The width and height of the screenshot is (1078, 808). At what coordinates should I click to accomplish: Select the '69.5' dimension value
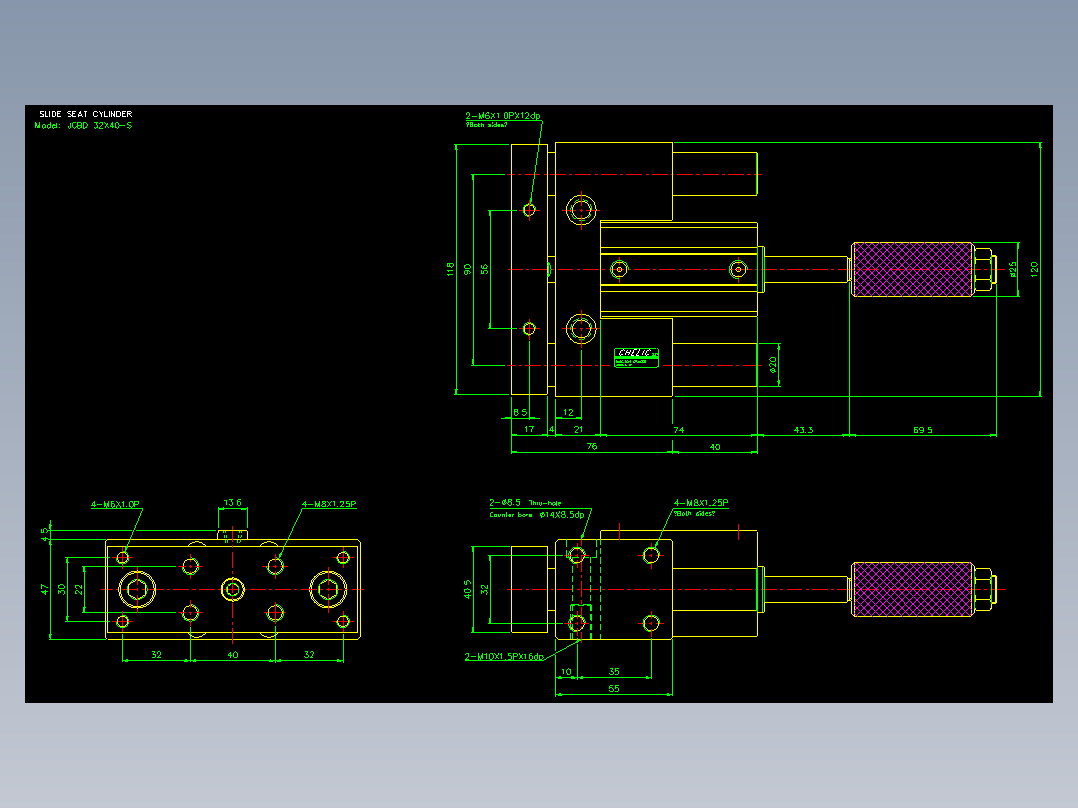point(923,430)
